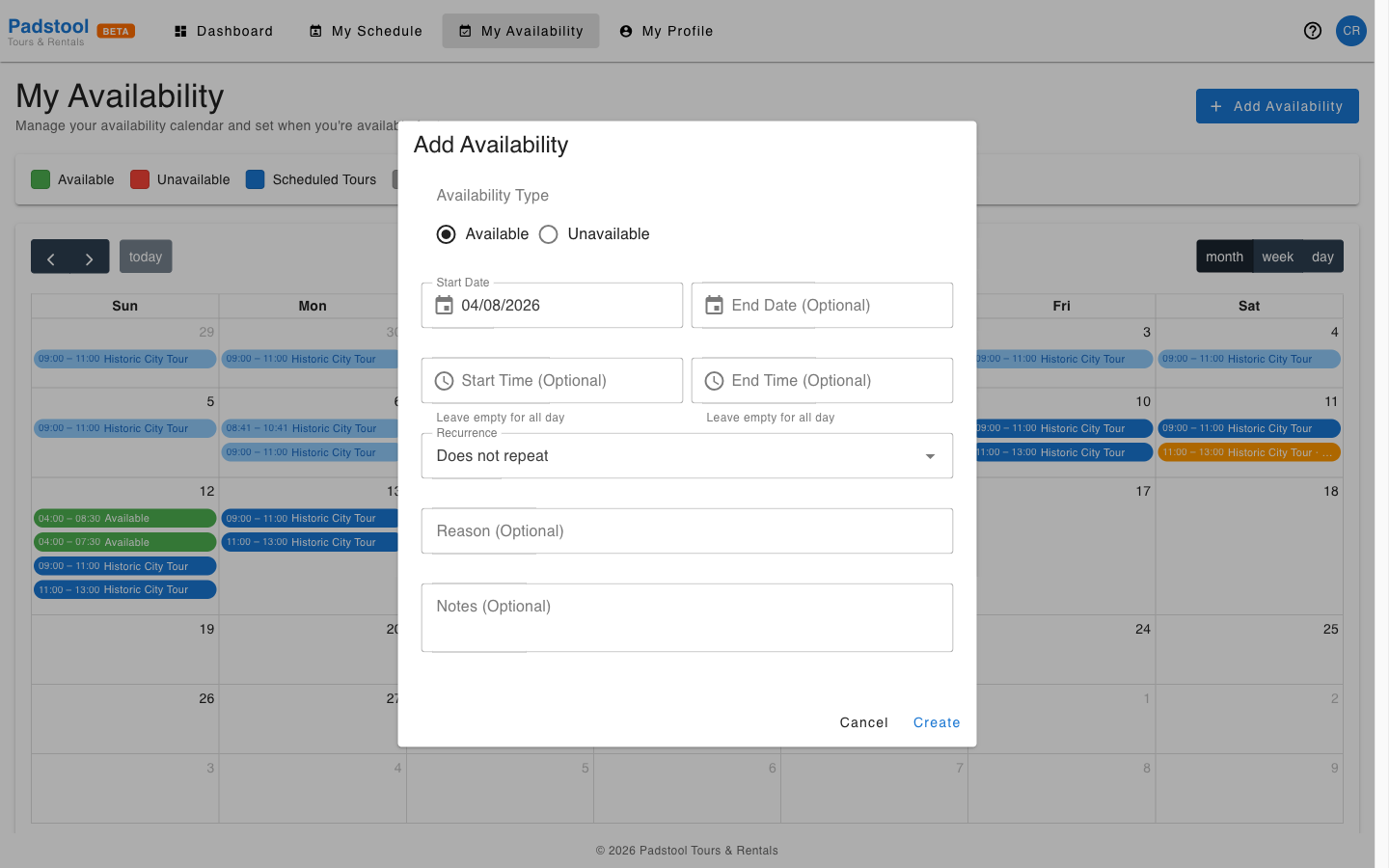The width and height of the screenshot is (1389, 868).
Task: Select the Available radio button
Action: coord(446,234)
